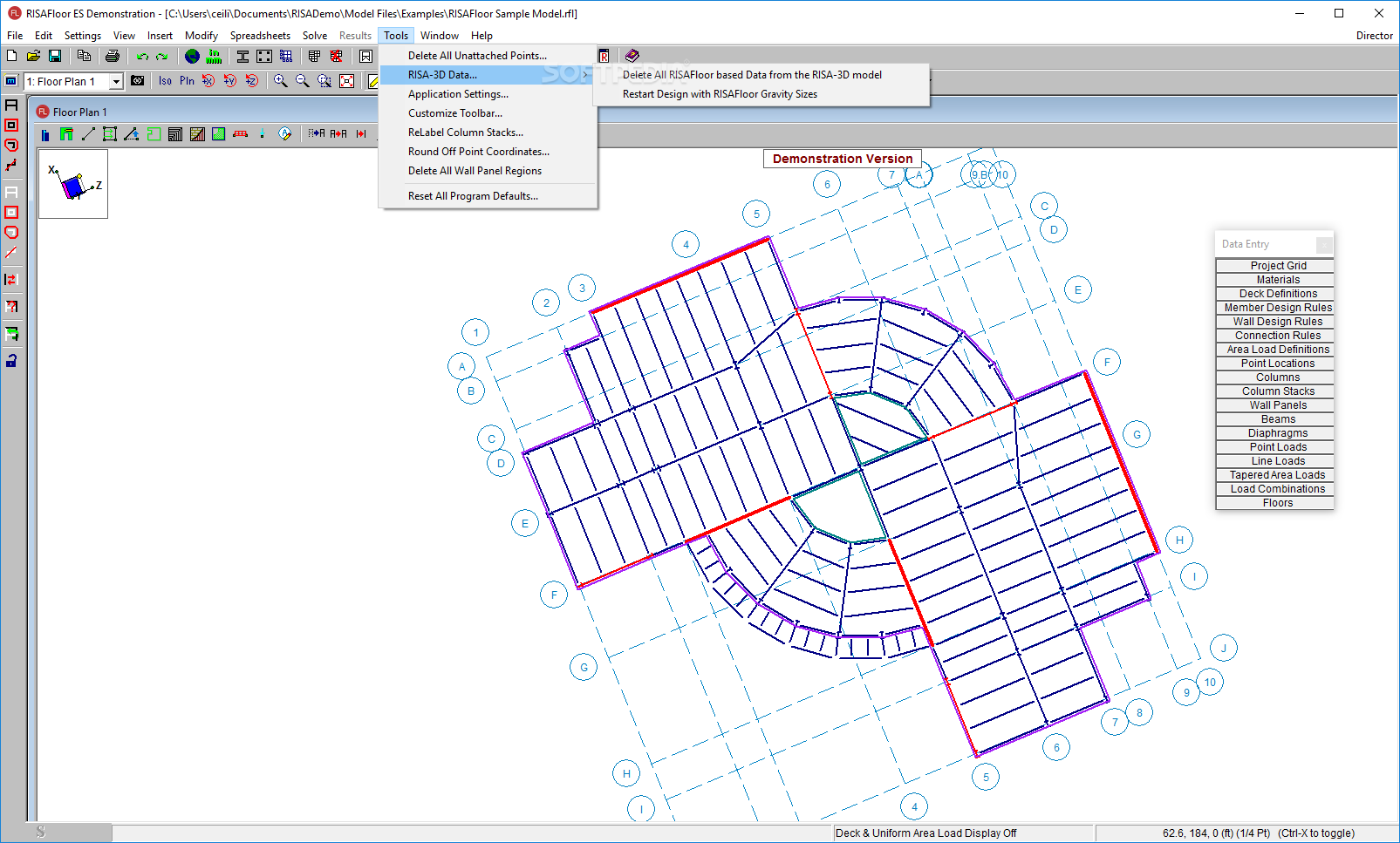Switch to isometric view with Iso
Screen dimensions: 1400x843
pos(165,81)
